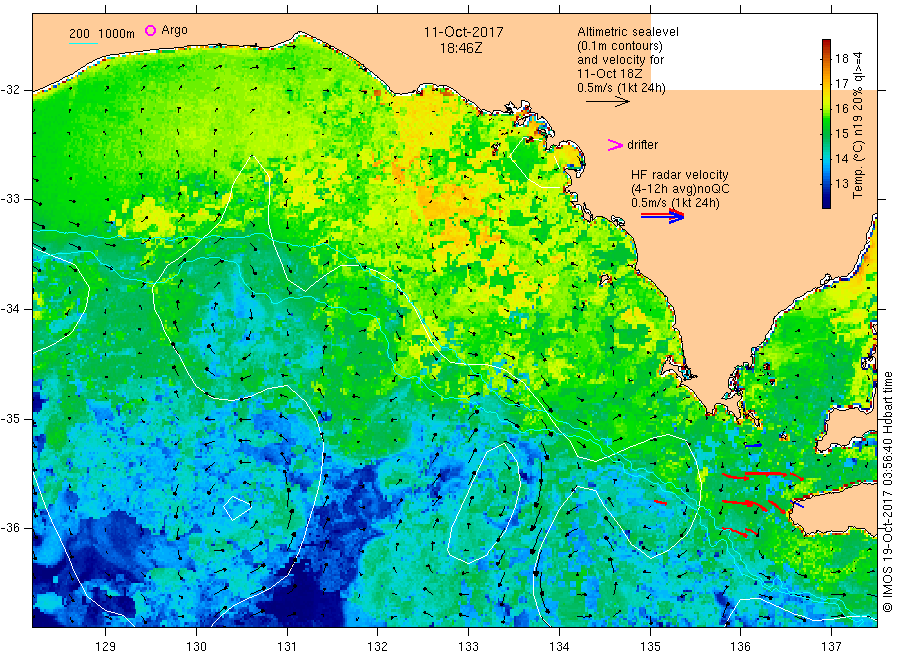Click the color bar value '18'
This screenshot has width=900, height=660.
pyautogui.click(x=841, y=59)
